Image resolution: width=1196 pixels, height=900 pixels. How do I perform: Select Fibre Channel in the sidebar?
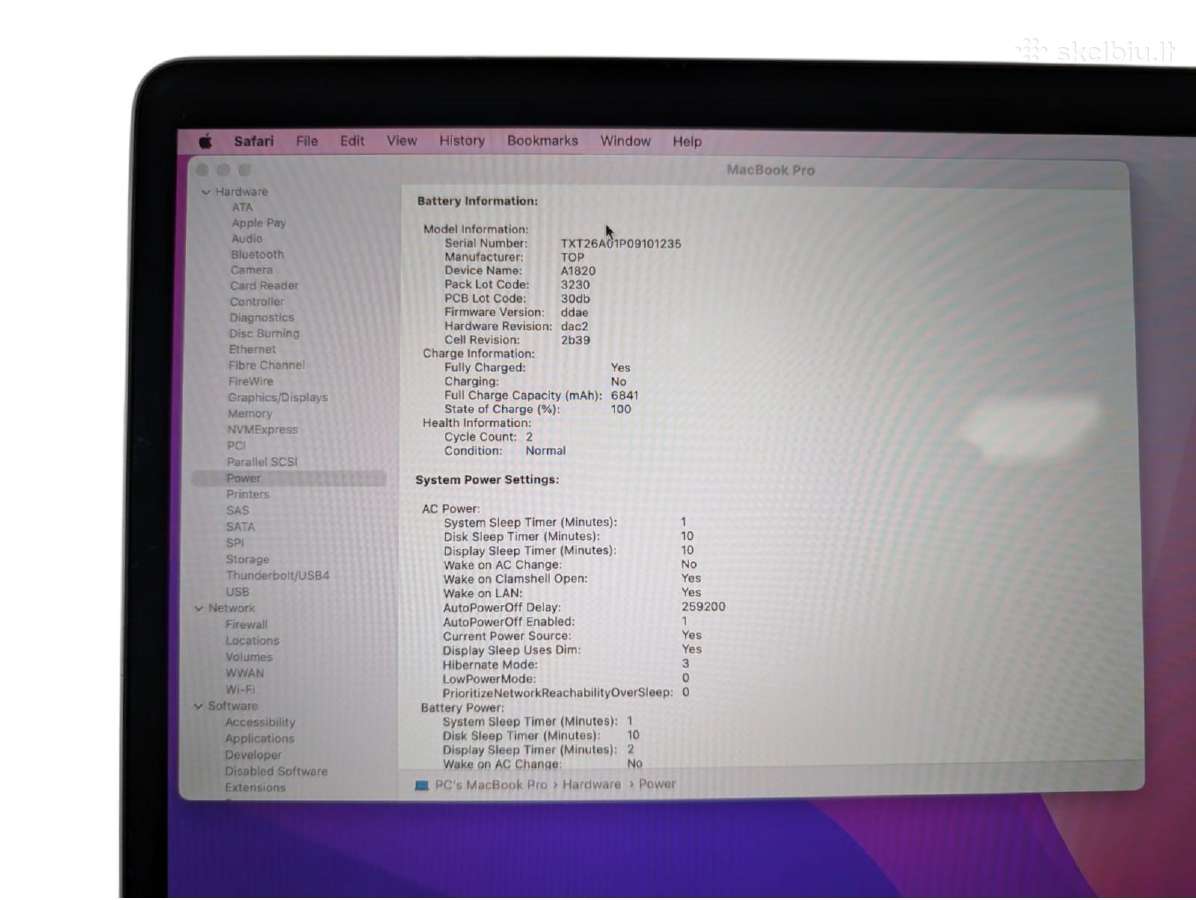pyautogui.click(x=266, y=365)
